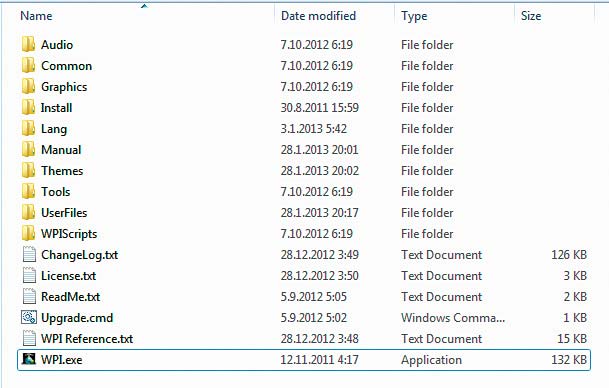This screenshot has width=609, height=388.
Task: Select the License.txt file icon
Action: [29, 275]
